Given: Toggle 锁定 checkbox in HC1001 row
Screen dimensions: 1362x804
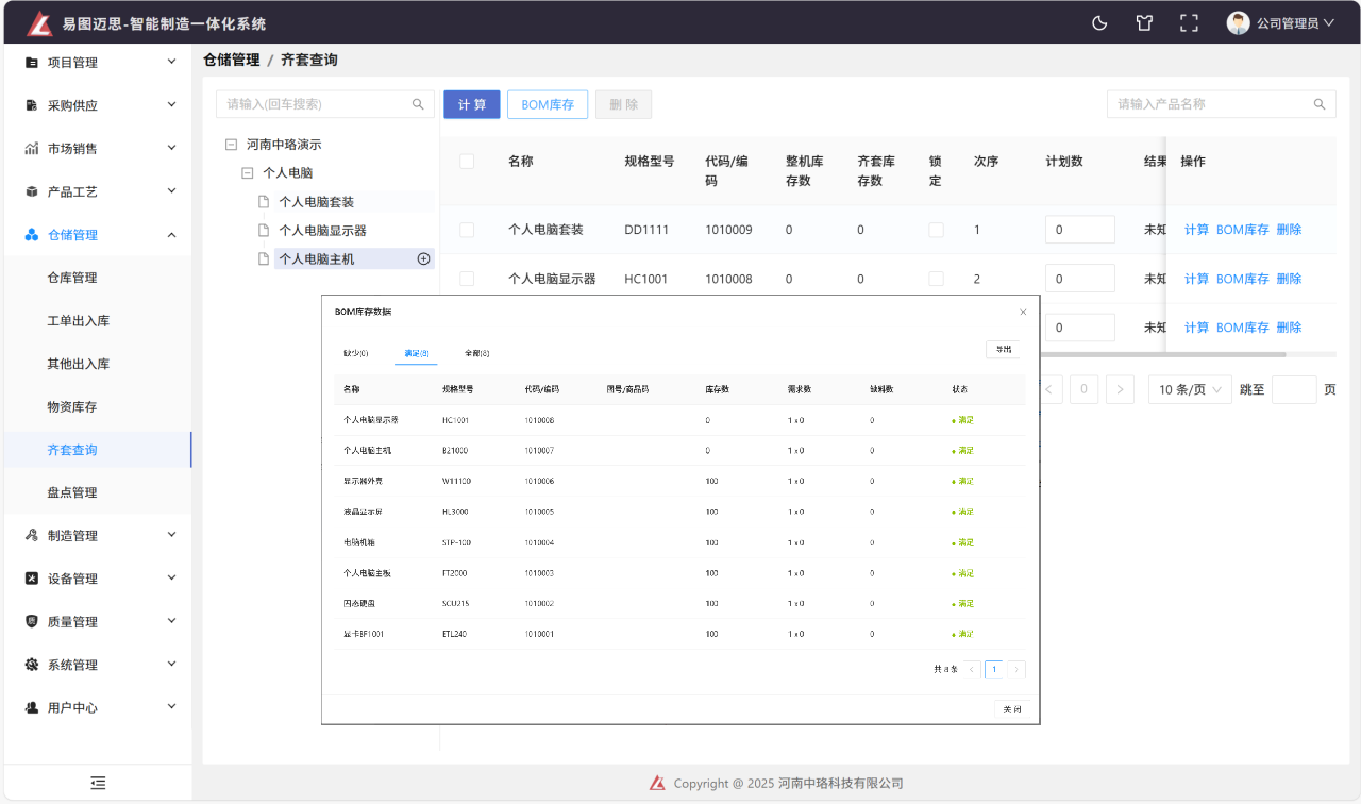Looking at the screenshot, I should point(936,278).
